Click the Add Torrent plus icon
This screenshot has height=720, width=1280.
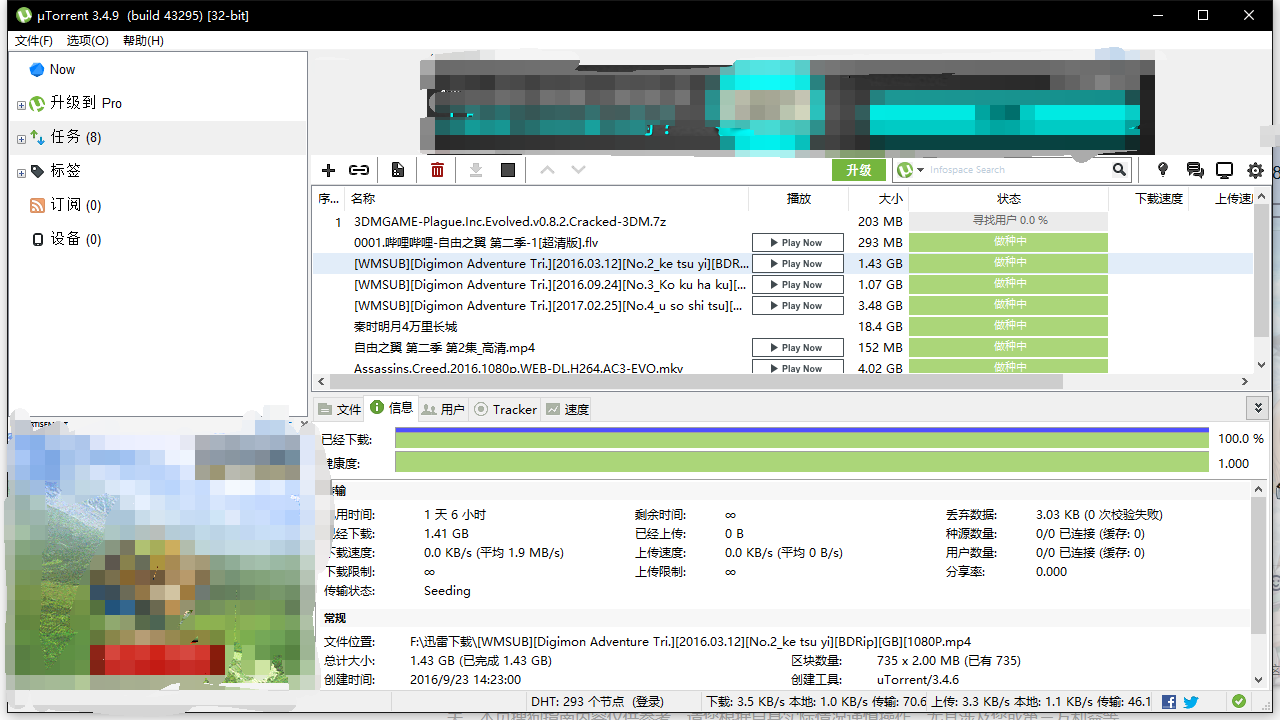[x=328, y=170]
